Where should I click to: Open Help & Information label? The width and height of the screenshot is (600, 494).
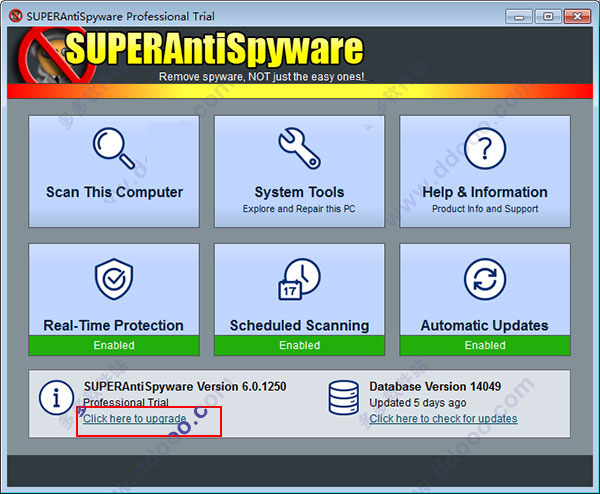[x=485, y=192]
